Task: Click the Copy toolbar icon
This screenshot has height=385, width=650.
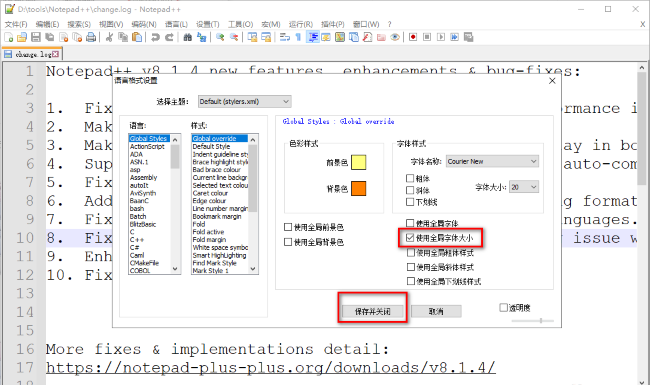Action: pyautogui.click(x=123, y=37)
